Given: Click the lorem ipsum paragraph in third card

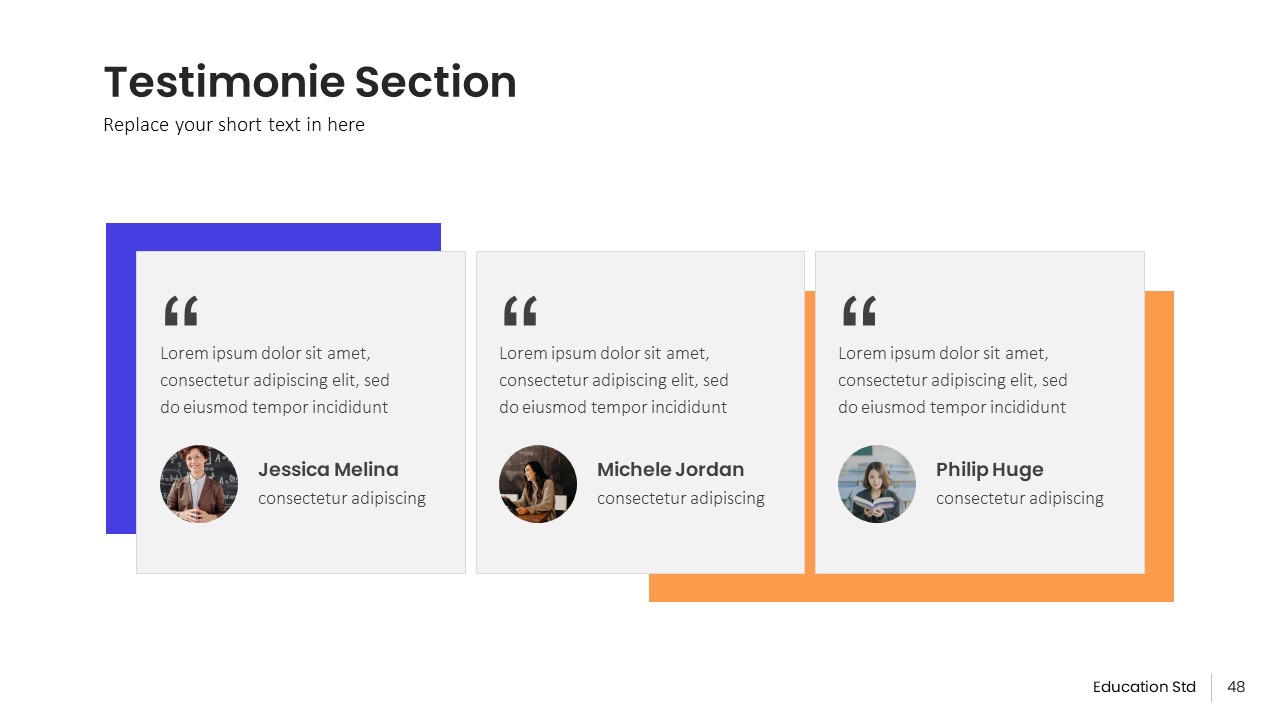Looking at the screenshot, I should 953,380.
